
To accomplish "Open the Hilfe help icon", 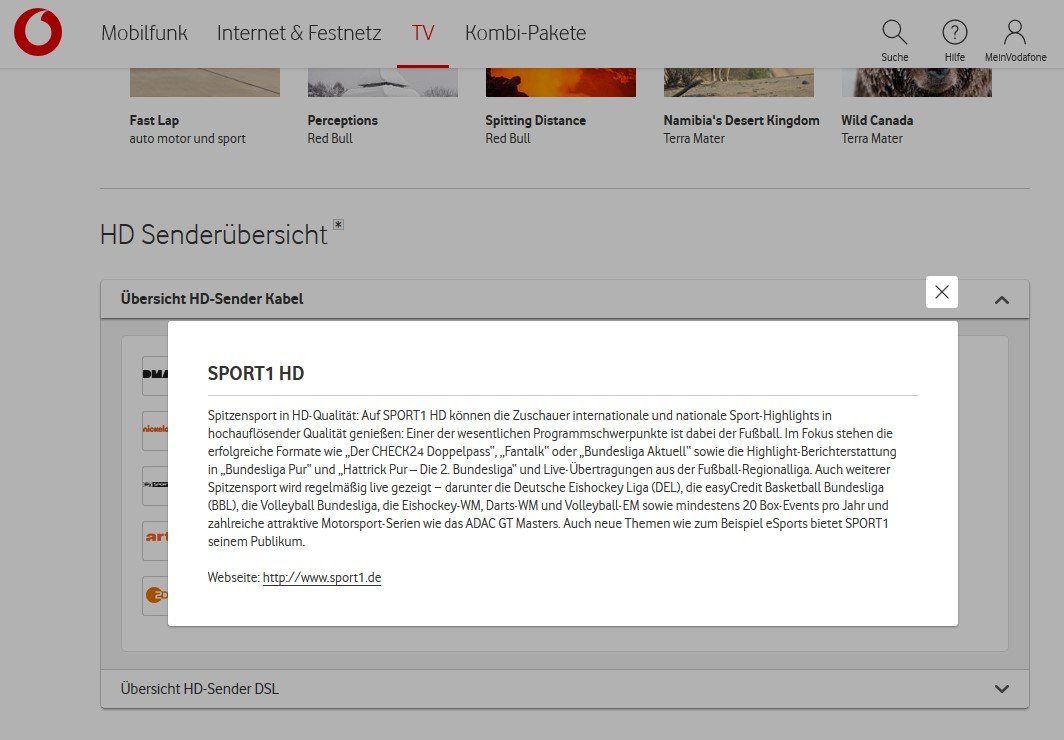I will coord(955,41).
